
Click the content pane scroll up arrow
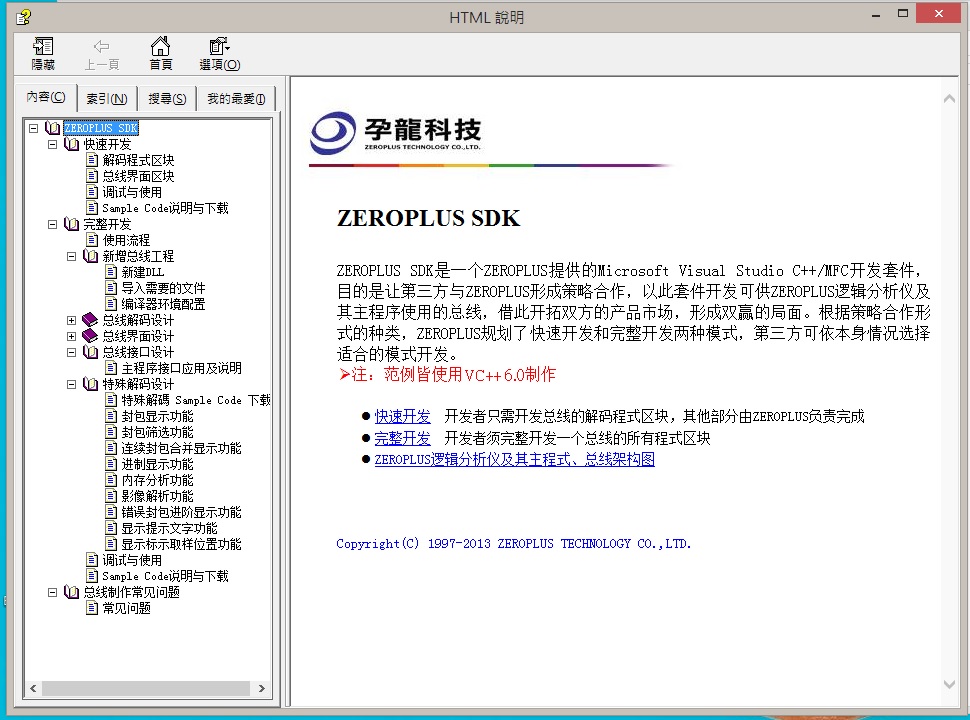pyautogui.click(x=949, y=98)
